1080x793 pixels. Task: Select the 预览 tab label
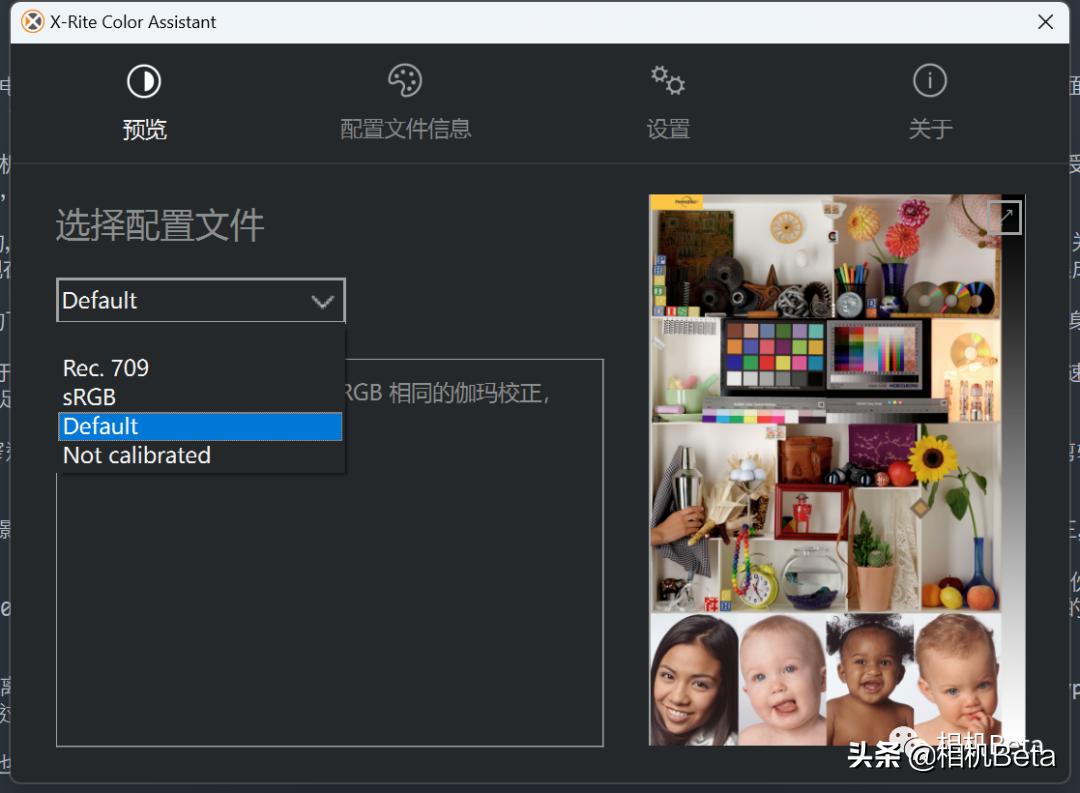coord(145,128)
